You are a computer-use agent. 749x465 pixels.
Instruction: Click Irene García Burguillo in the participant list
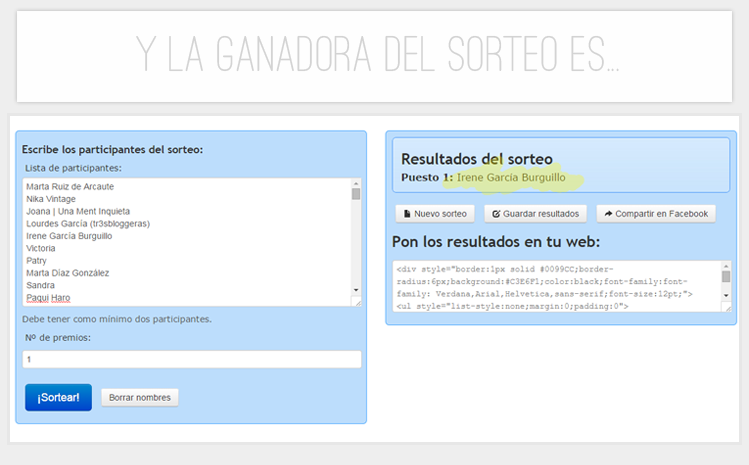(x=69, y=236)
